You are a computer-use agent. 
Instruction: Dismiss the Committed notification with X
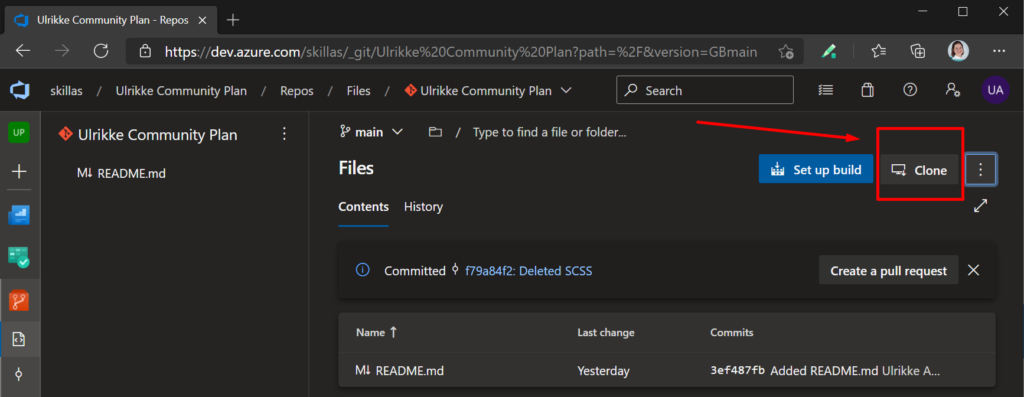(x=973, y=270)
